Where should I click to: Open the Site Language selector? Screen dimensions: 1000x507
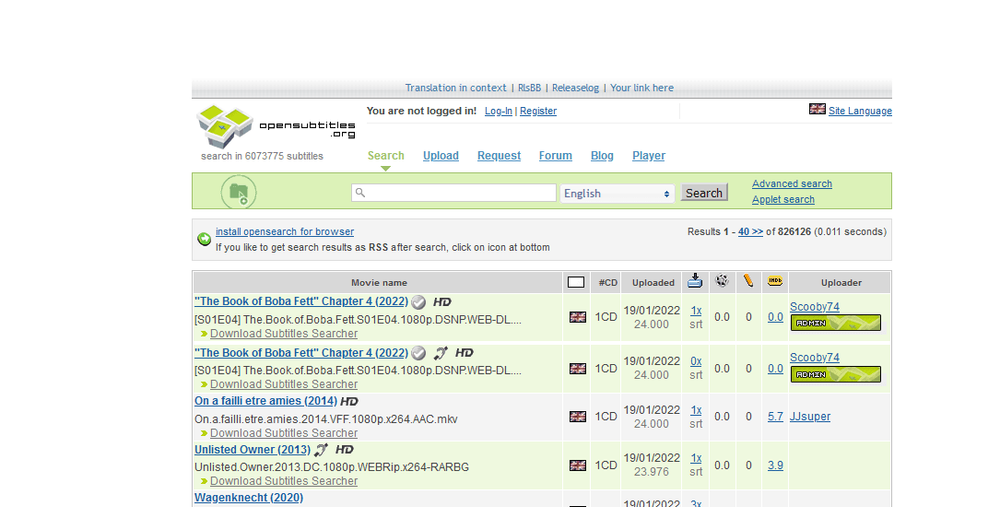tap(859, 111)
